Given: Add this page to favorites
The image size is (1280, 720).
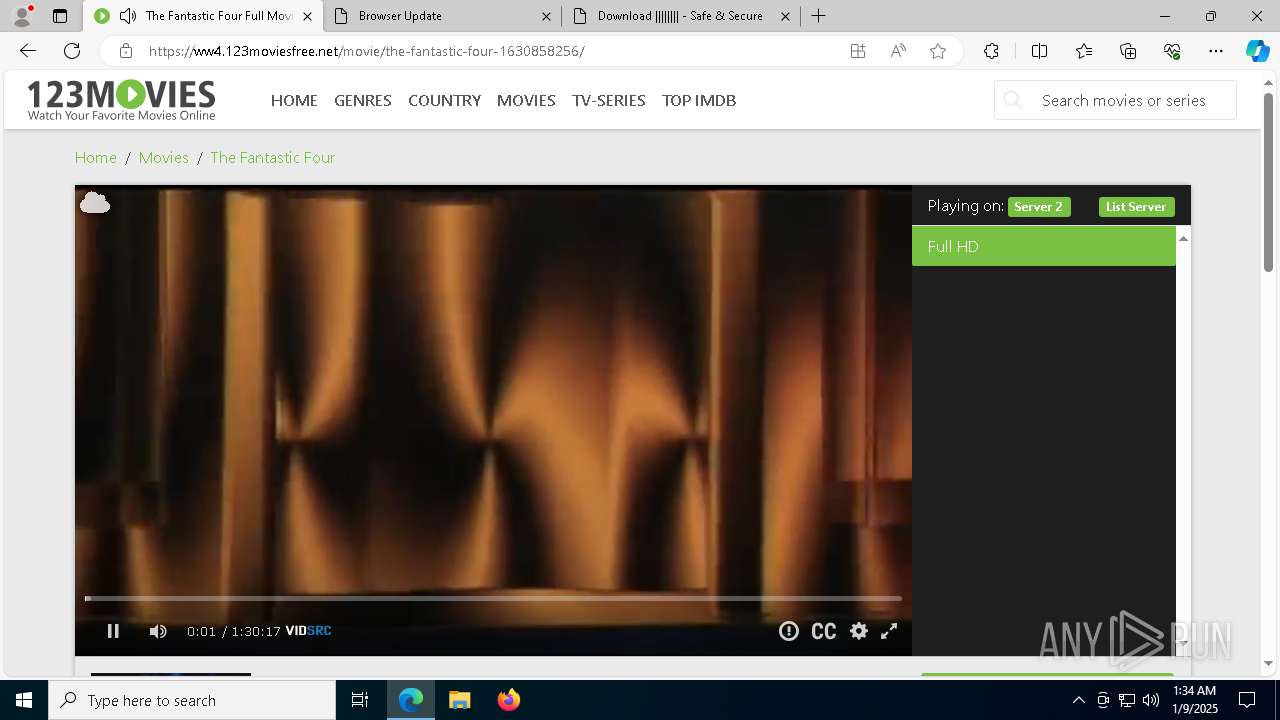Looking at the screenshot, I should pos(938,51).
